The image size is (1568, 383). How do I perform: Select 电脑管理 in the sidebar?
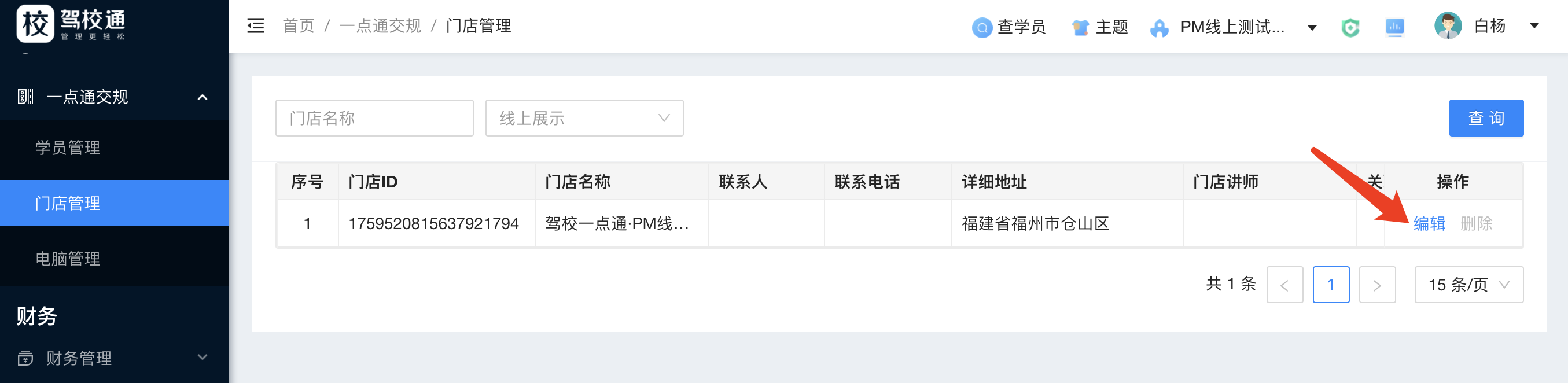coord(68,259)
